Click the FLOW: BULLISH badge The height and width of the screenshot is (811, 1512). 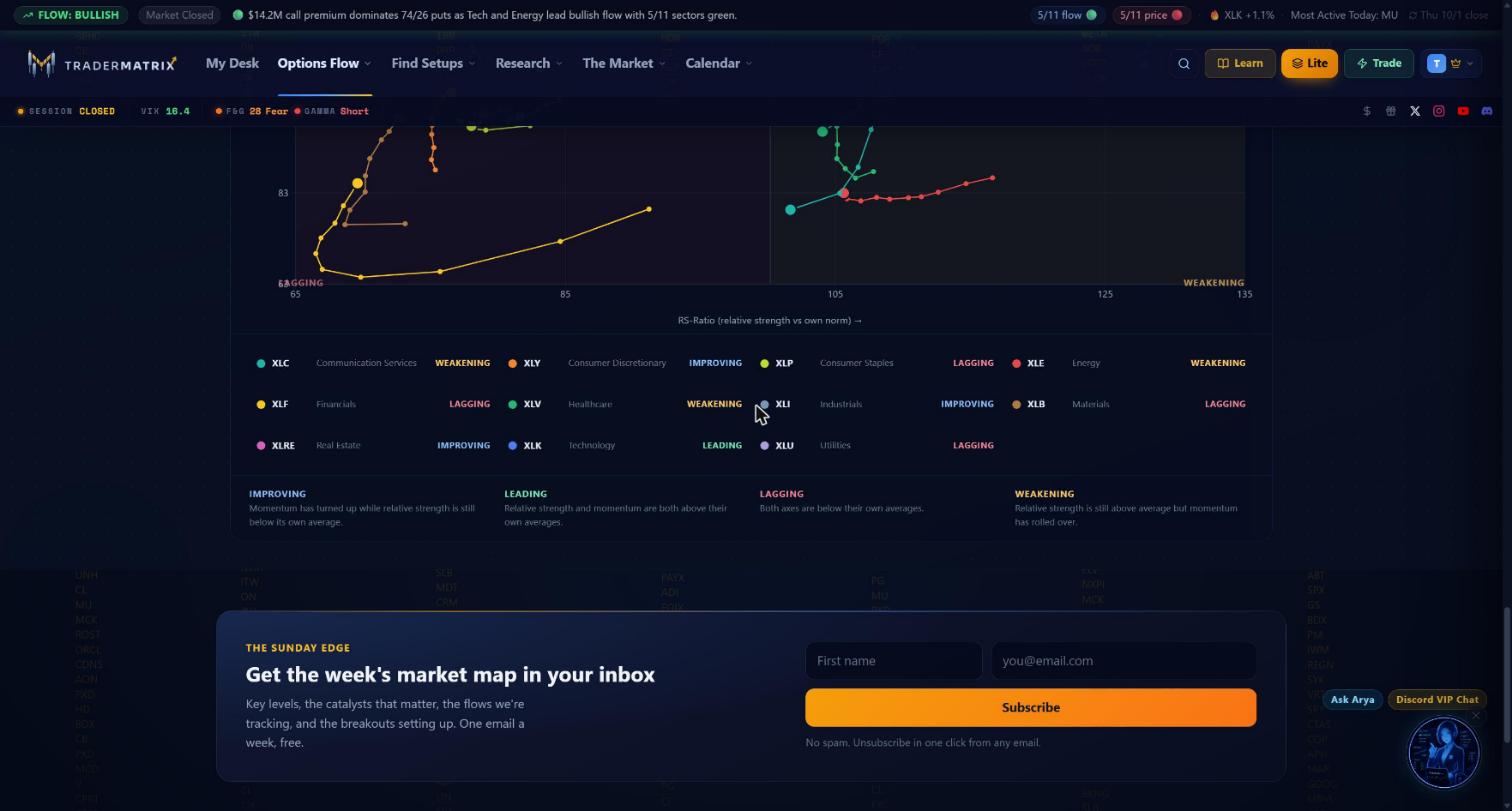tap(71, 15)
